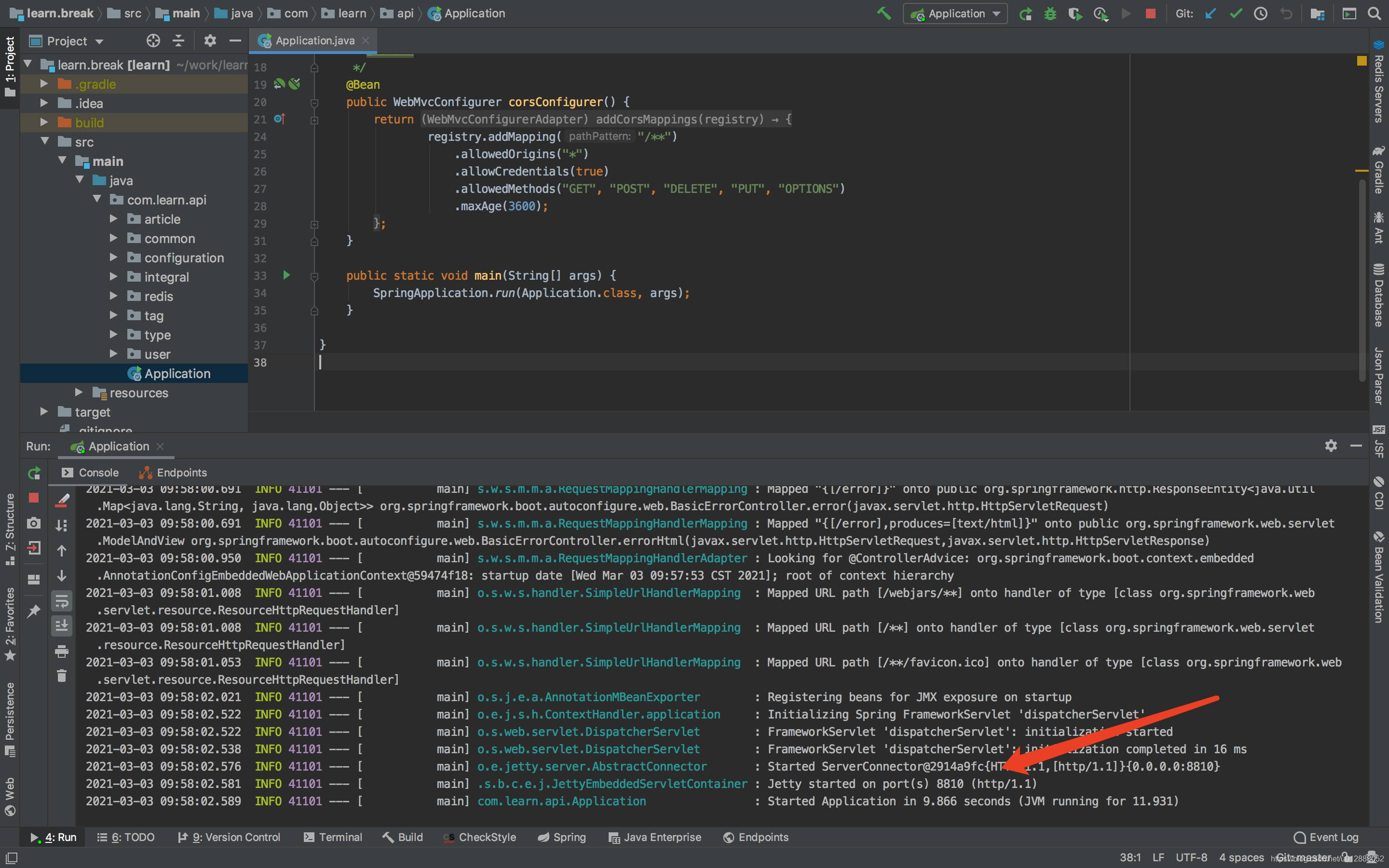The width and height of the screenshot is (1389, 868).
Task: Open the Event Log
Action: pyautogui.click(x=1326, y=837)
